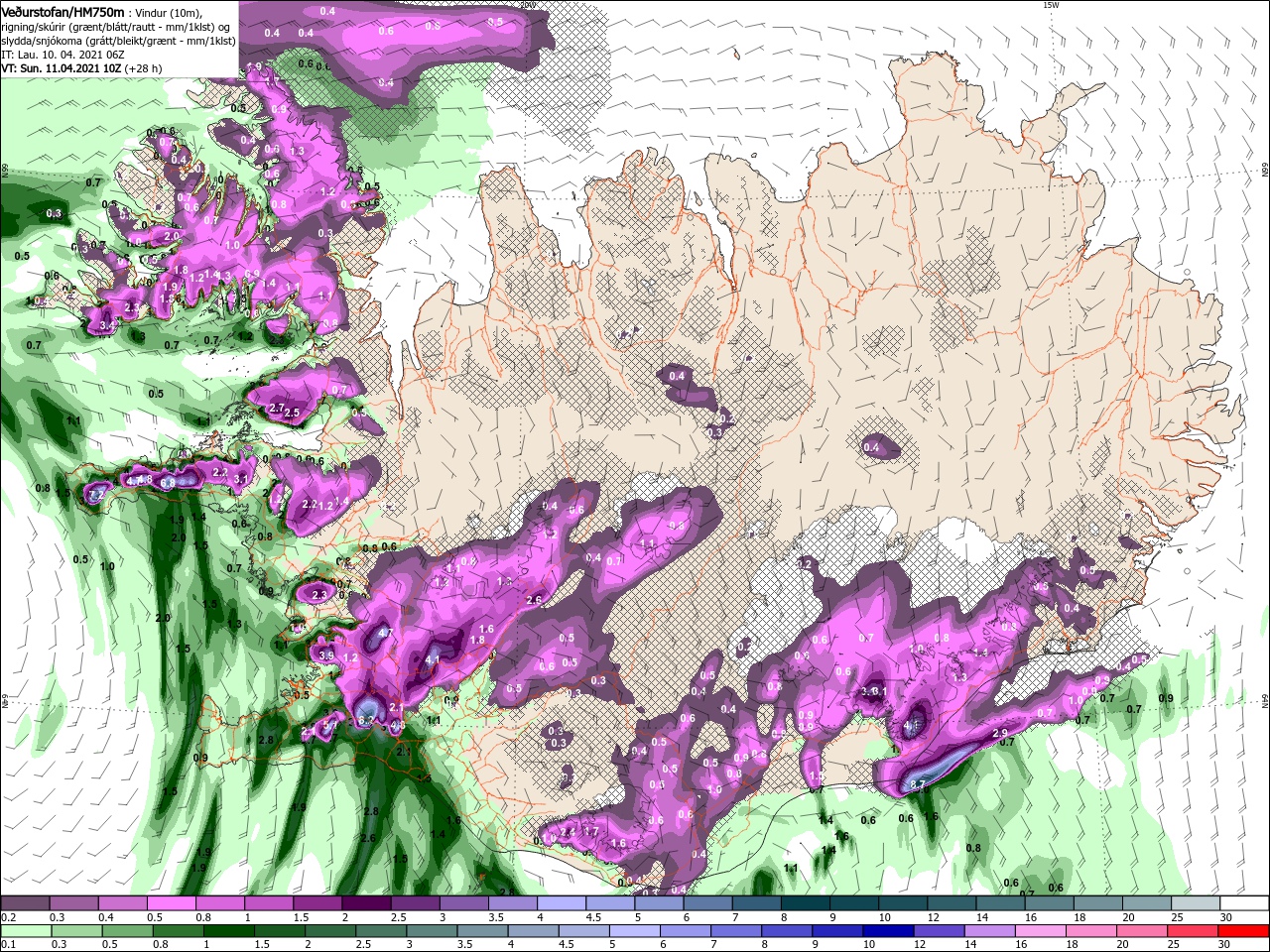Click the dark teal snow swatch between 8 and 9

point(806,903)
